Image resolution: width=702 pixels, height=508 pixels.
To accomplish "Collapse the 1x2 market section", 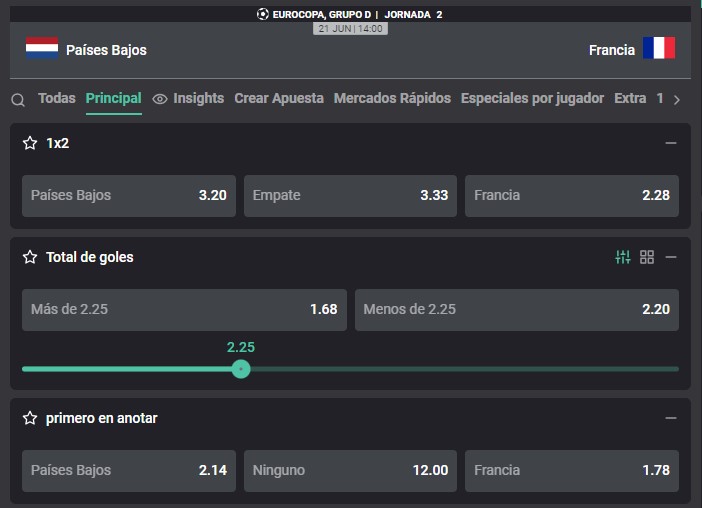I will (671, 143).
